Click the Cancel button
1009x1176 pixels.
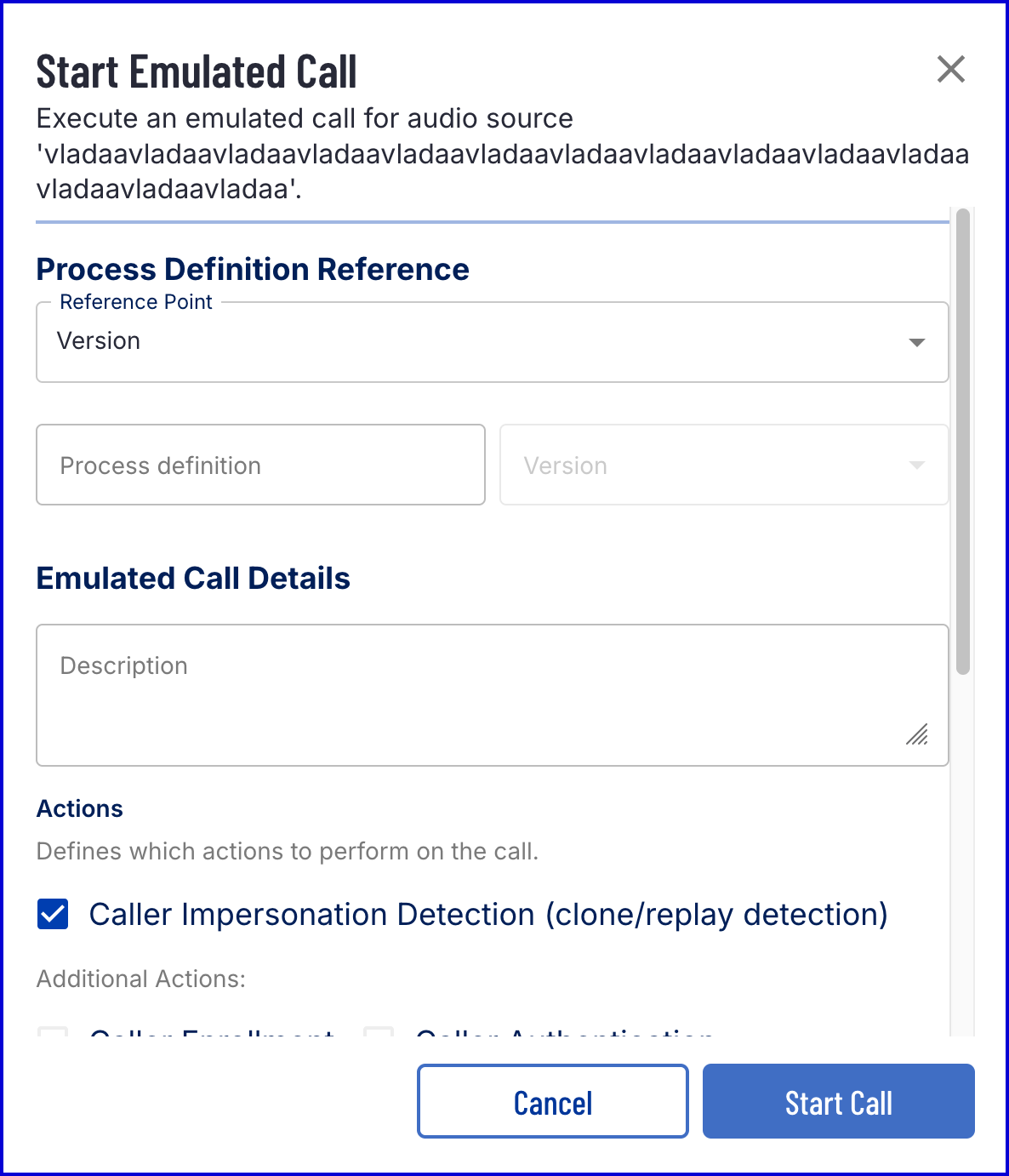pyautogui.click(x=552, y=1101)
